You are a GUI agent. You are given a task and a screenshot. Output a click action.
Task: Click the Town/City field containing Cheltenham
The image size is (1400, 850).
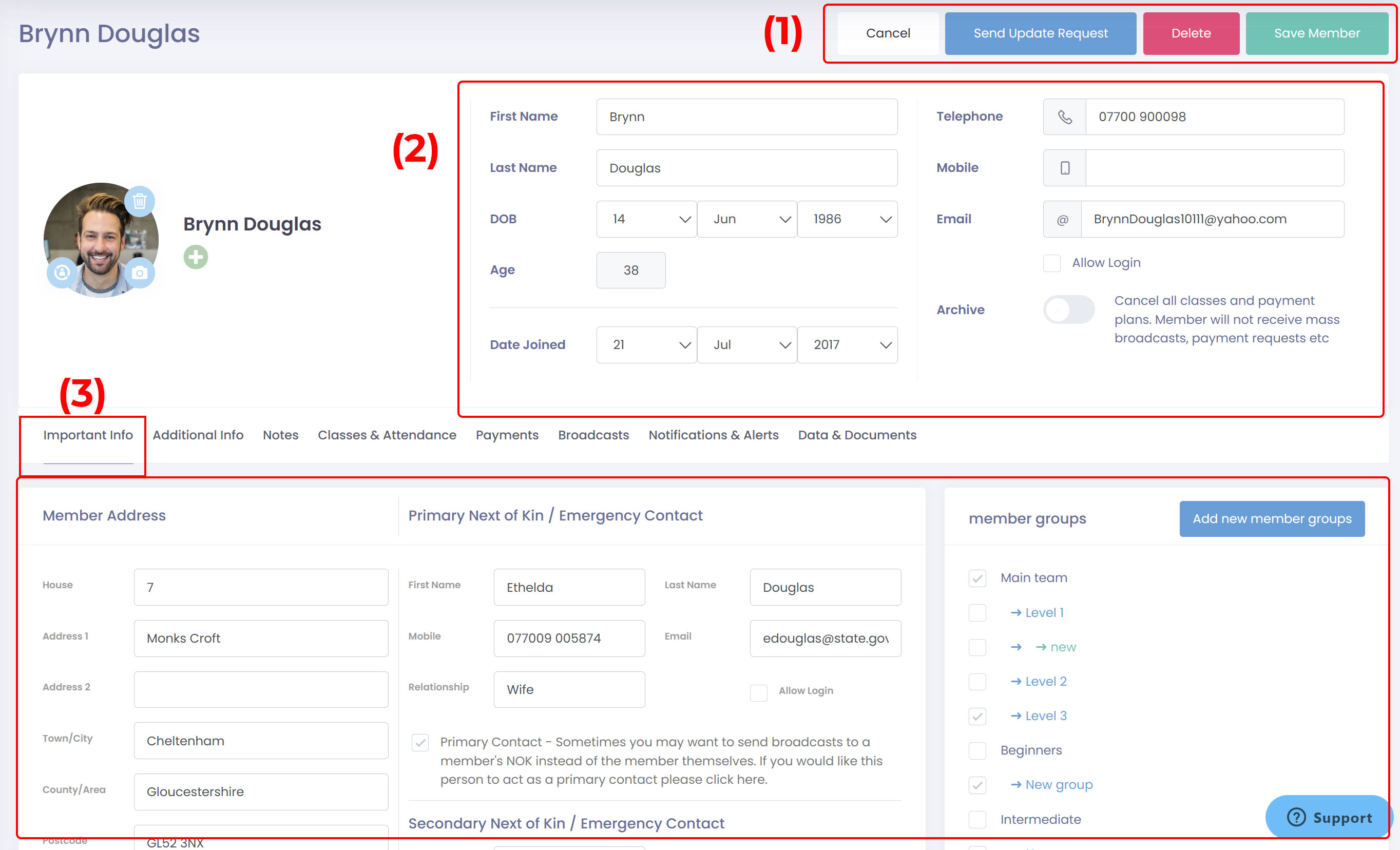point(261,741)
